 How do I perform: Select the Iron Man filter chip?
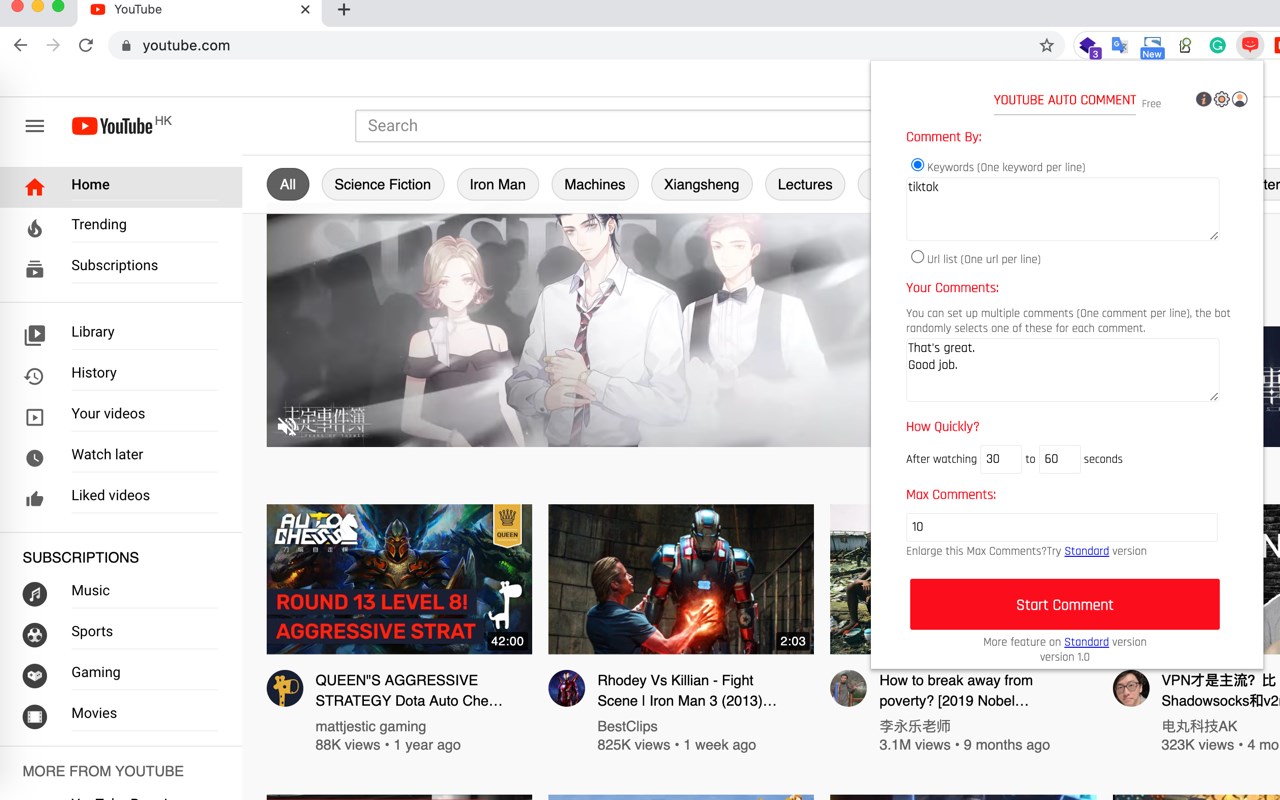pos(498,184)
